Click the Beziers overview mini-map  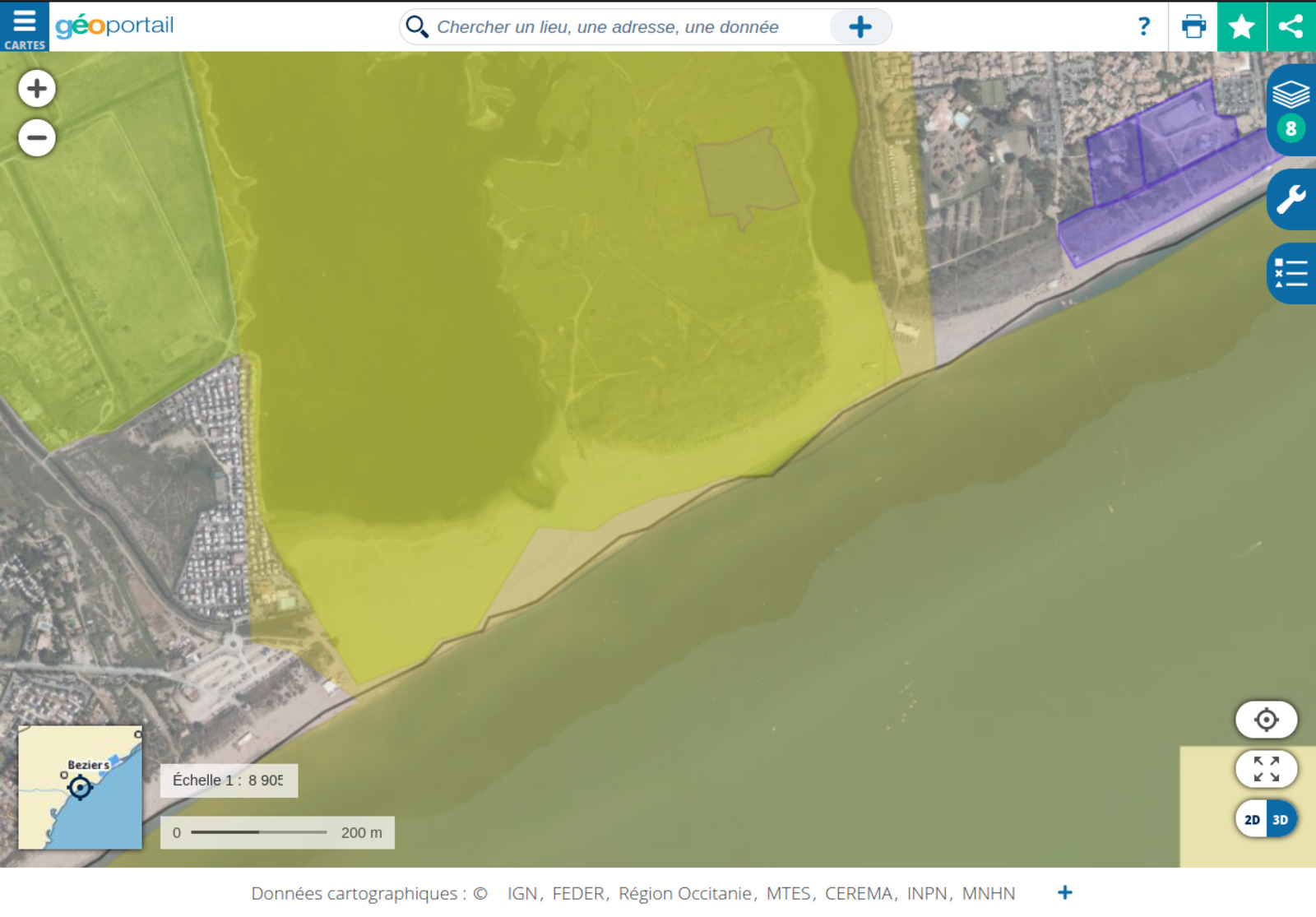coord(80,787)
